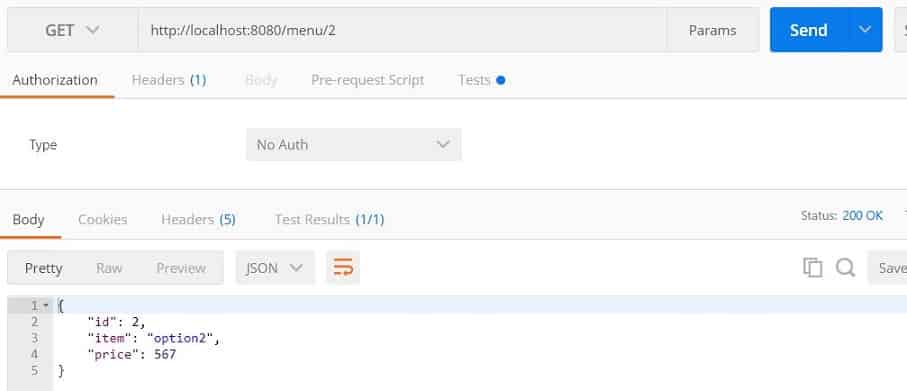The height and width of the screenshot is (391, 907).
Task: Open the Pre-request Script tab
Action: coord(367,80)
